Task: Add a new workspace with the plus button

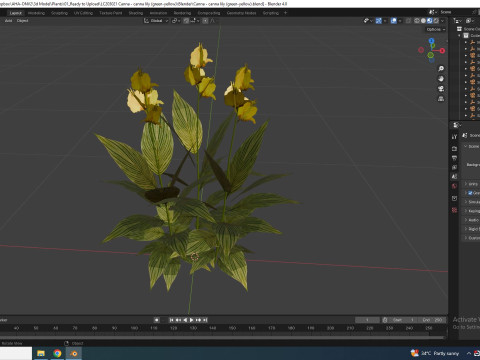Action: click(285, 13)
